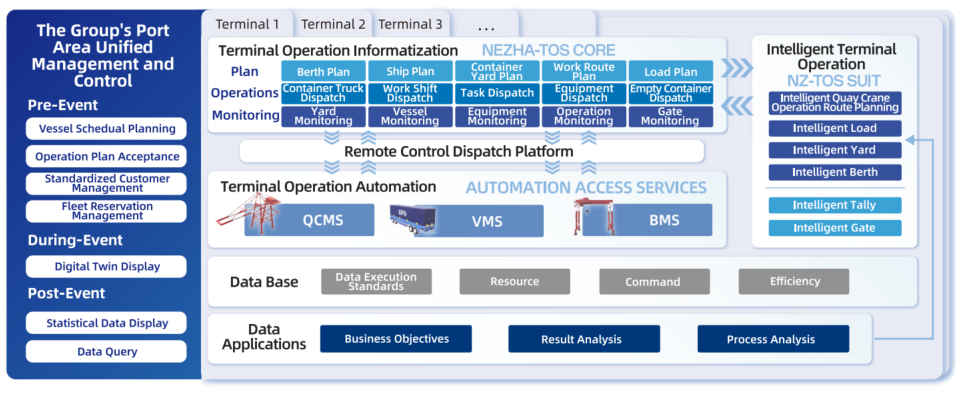Click down chevrons below Yard Monitoring
This screenshot has width=960, height=396.
point(331,138)
